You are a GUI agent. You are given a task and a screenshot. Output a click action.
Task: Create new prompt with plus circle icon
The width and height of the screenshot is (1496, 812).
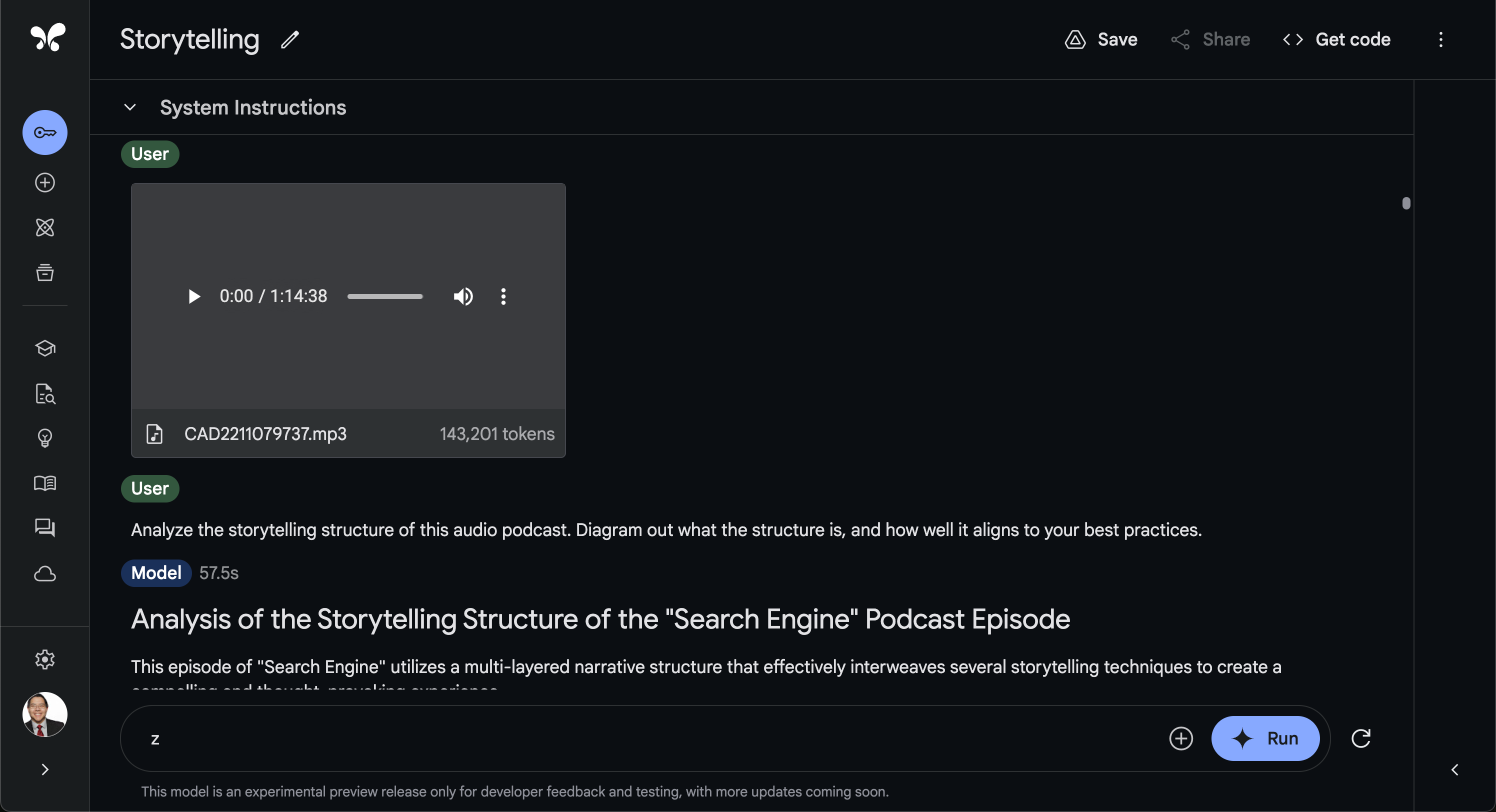tap(44, 182)
